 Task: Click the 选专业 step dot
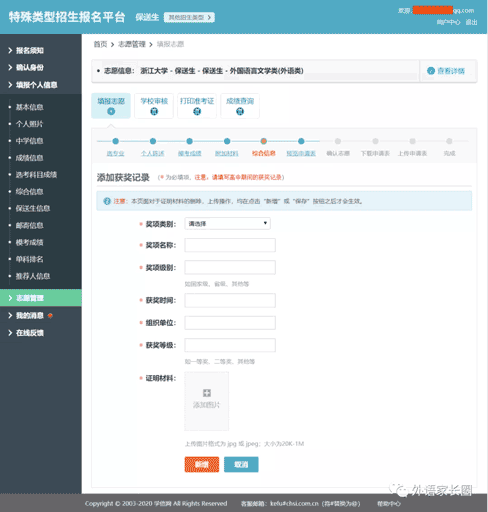(116, 141)
